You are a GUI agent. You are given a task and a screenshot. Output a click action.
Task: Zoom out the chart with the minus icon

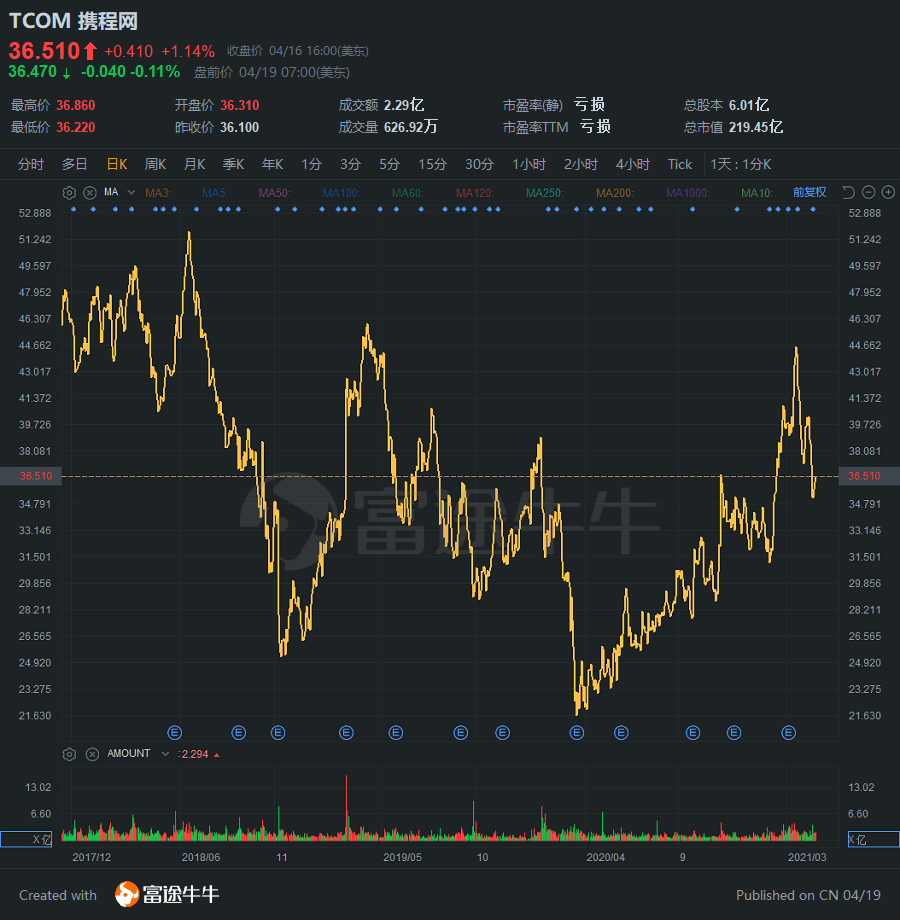coord(869,192)
